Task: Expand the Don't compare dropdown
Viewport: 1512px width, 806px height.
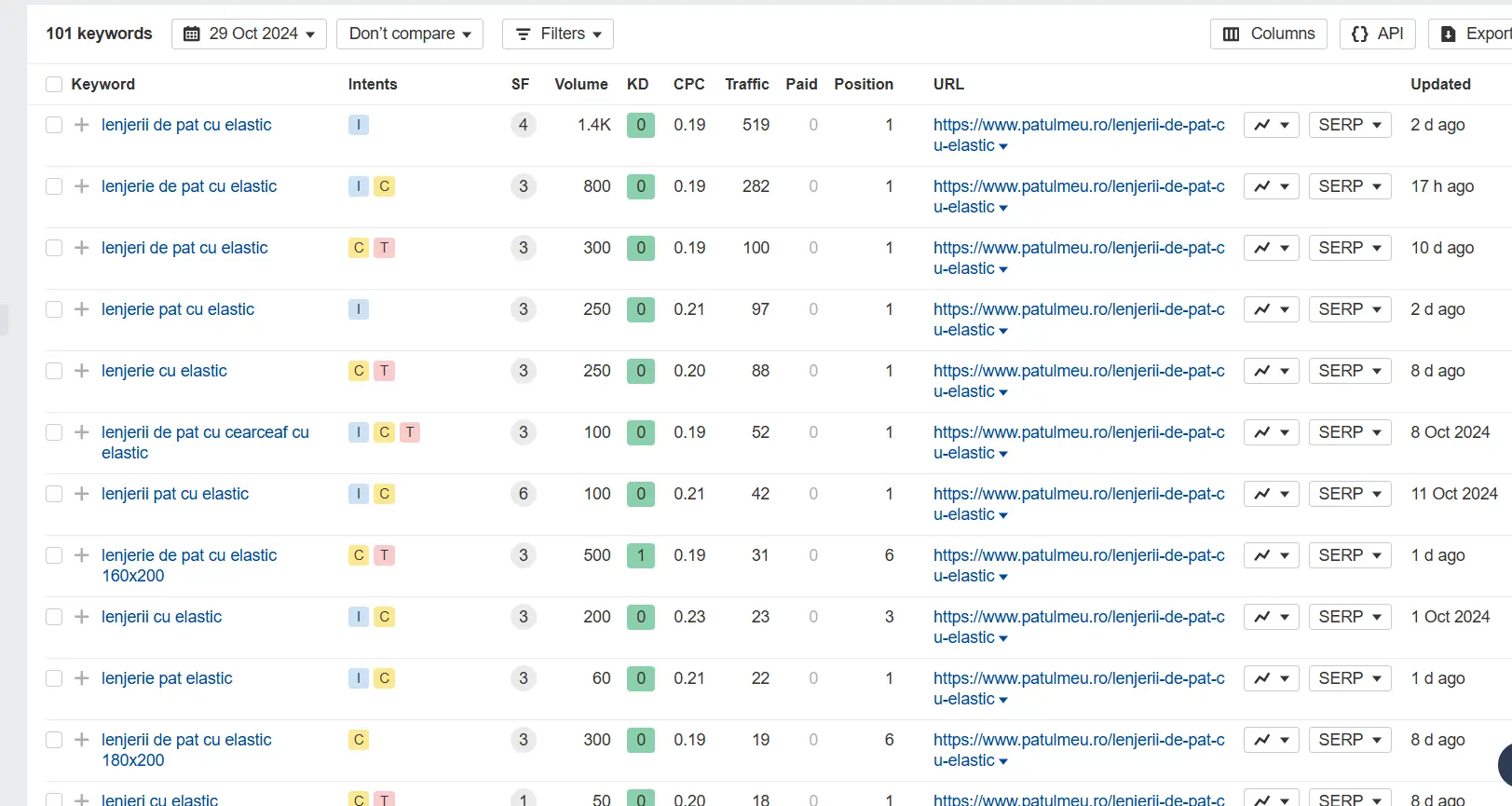Action: coord(409,34)
